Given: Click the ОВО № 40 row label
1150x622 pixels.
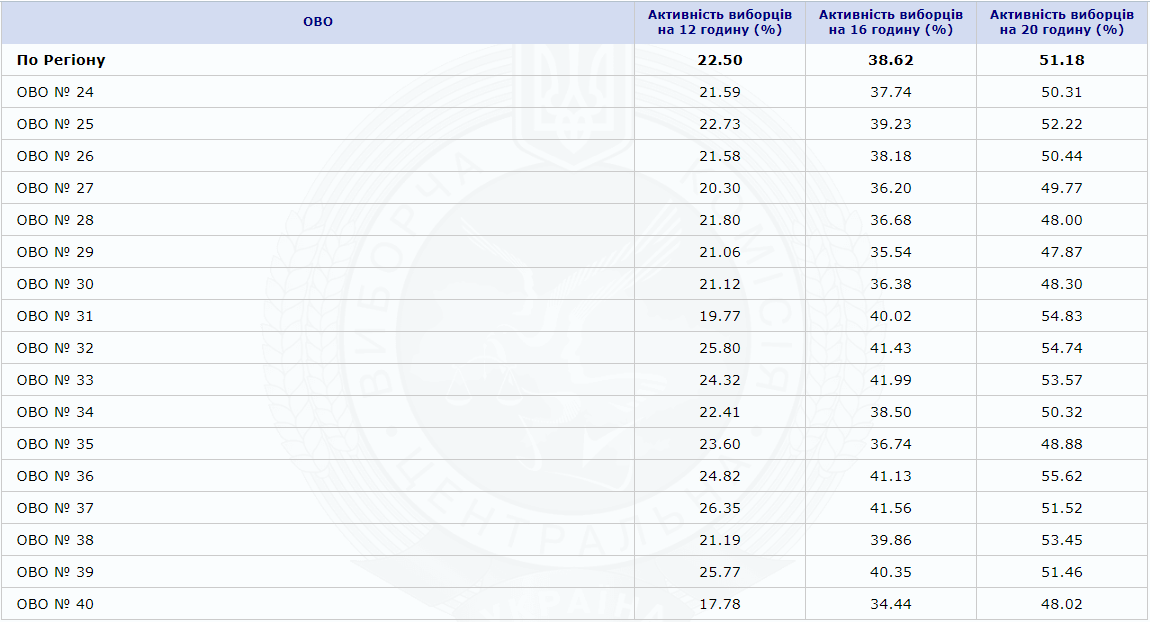Looking at the screenshot, I should [56, 604].
